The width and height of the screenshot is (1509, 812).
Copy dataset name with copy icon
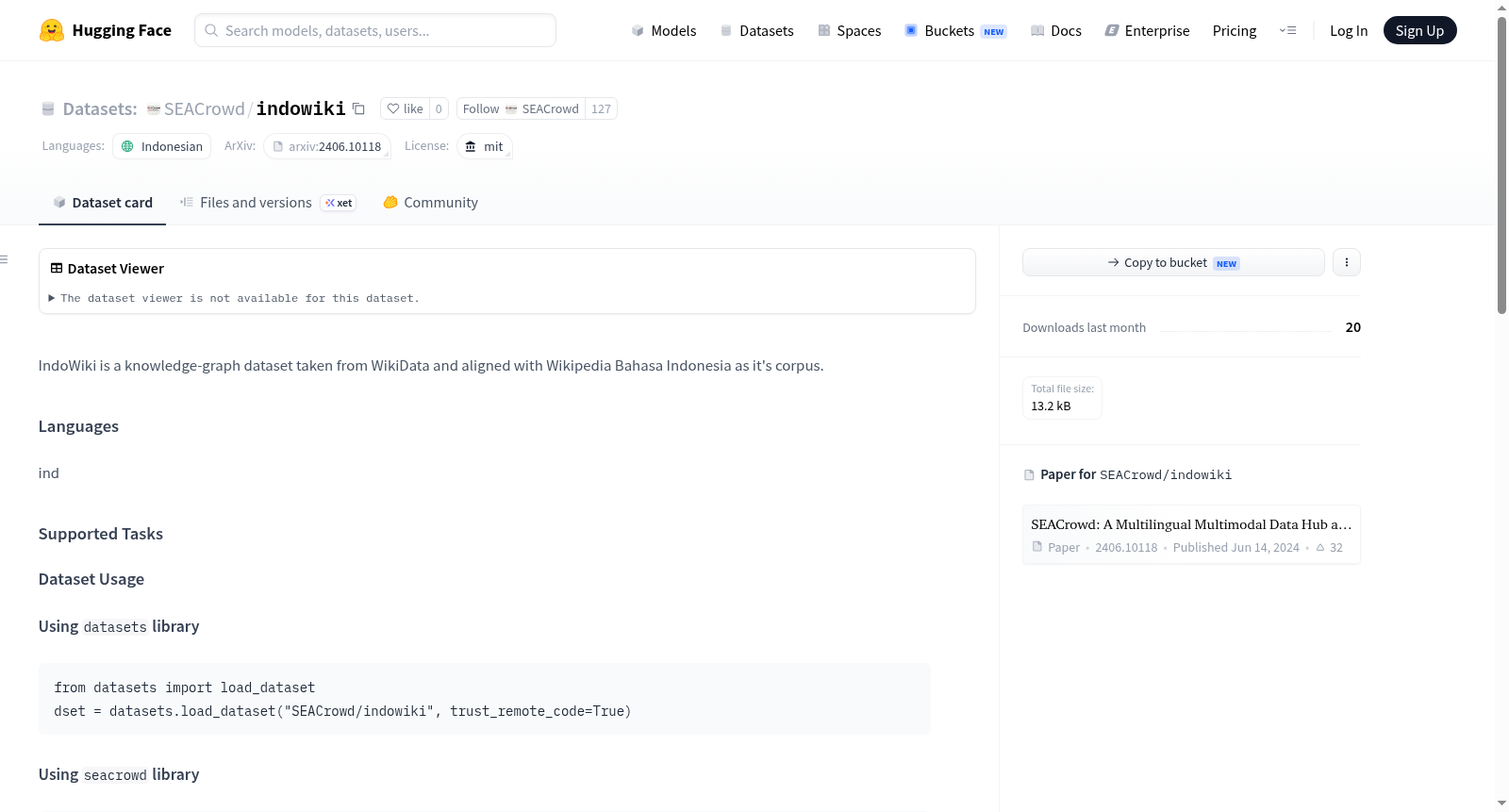(x=358, y=108)
